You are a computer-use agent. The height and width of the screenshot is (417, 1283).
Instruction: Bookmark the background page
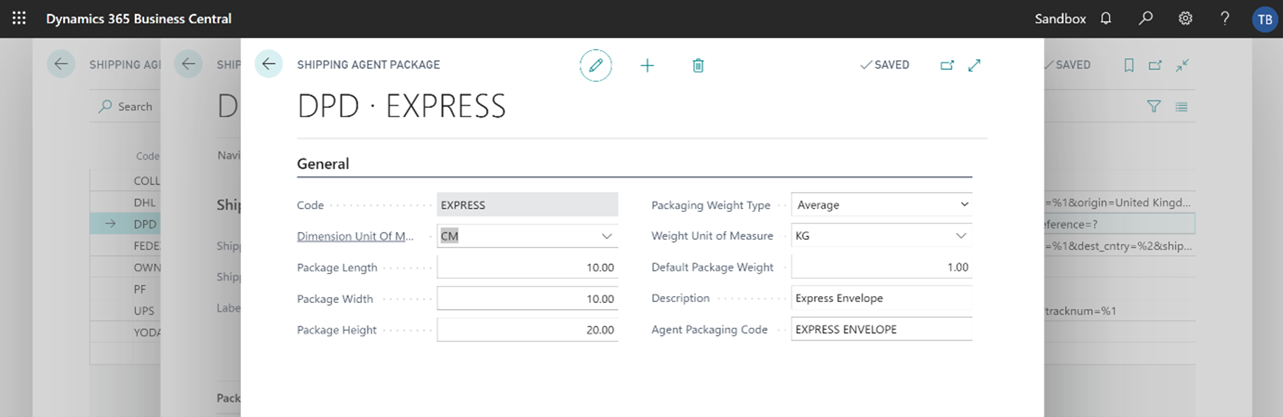[x=1129, y=65]
